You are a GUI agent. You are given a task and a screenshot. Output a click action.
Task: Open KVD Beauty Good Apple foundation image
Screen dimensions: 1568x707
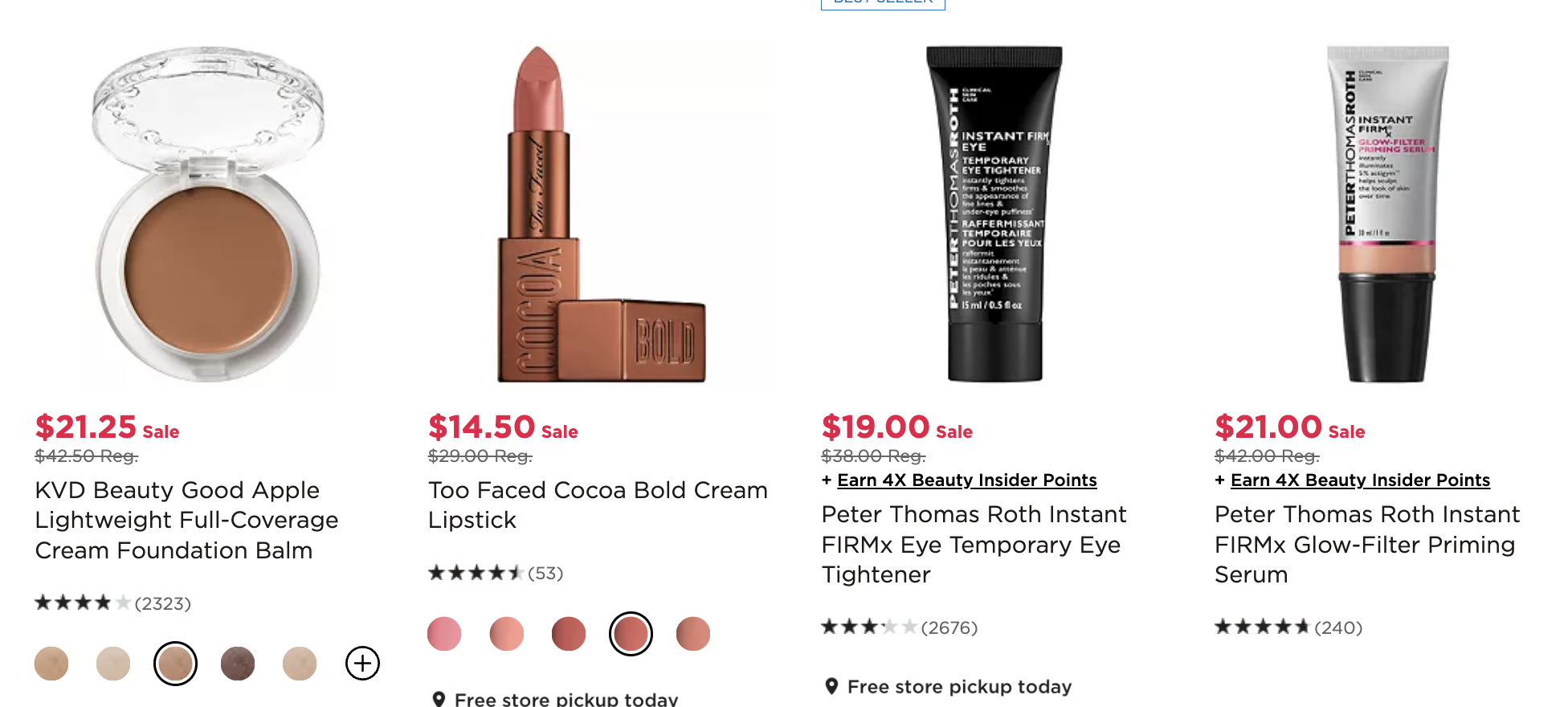point(208,214)
